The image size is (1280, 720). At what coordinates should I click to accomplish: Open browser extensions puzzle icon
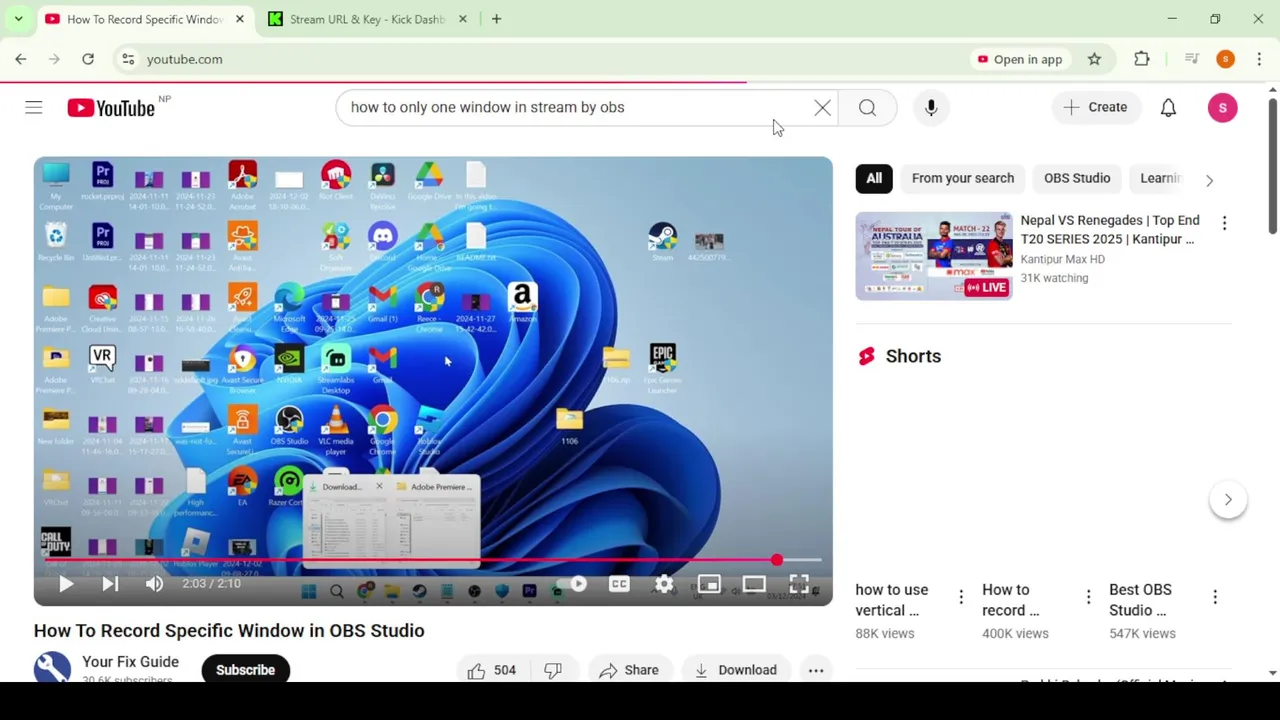(1142, 59)
